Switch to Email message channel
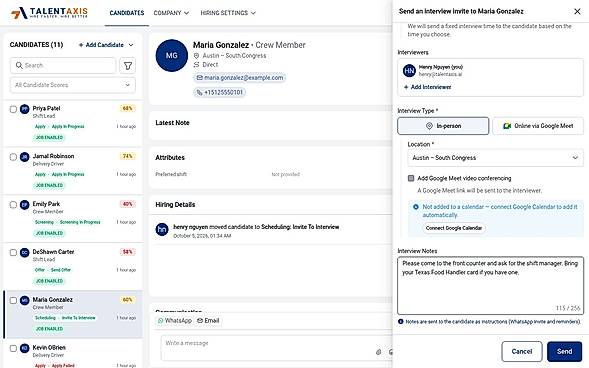589x368 pixels. [208, 321]
